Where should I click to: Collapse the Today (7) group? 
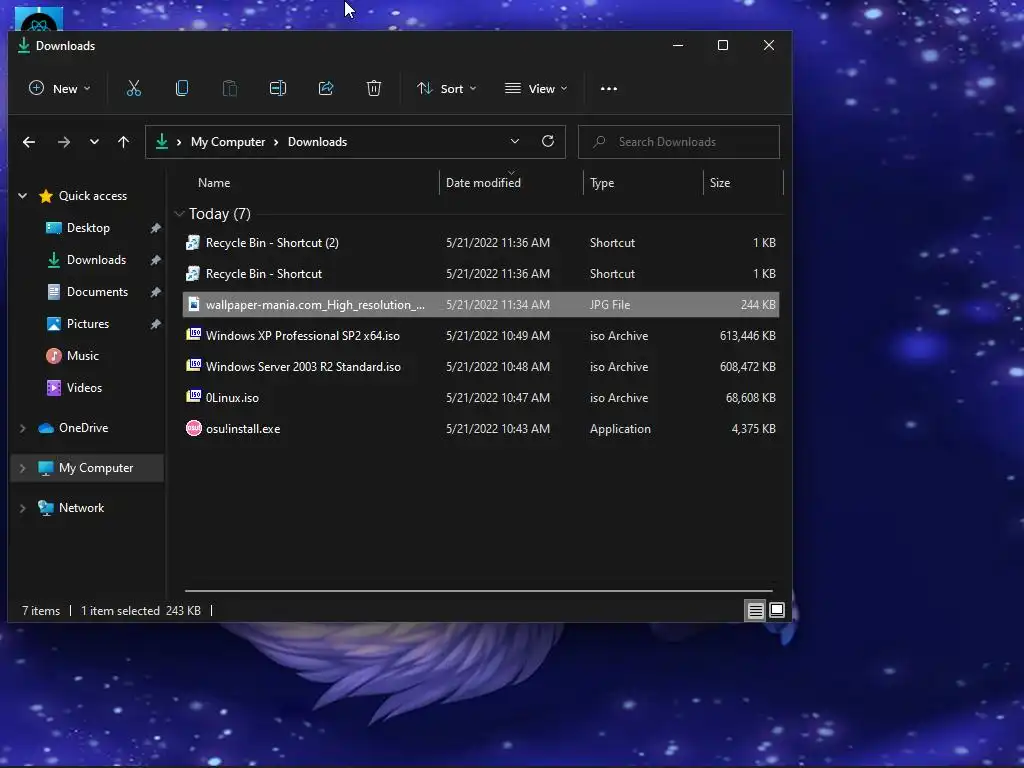[x=179, y=214]
